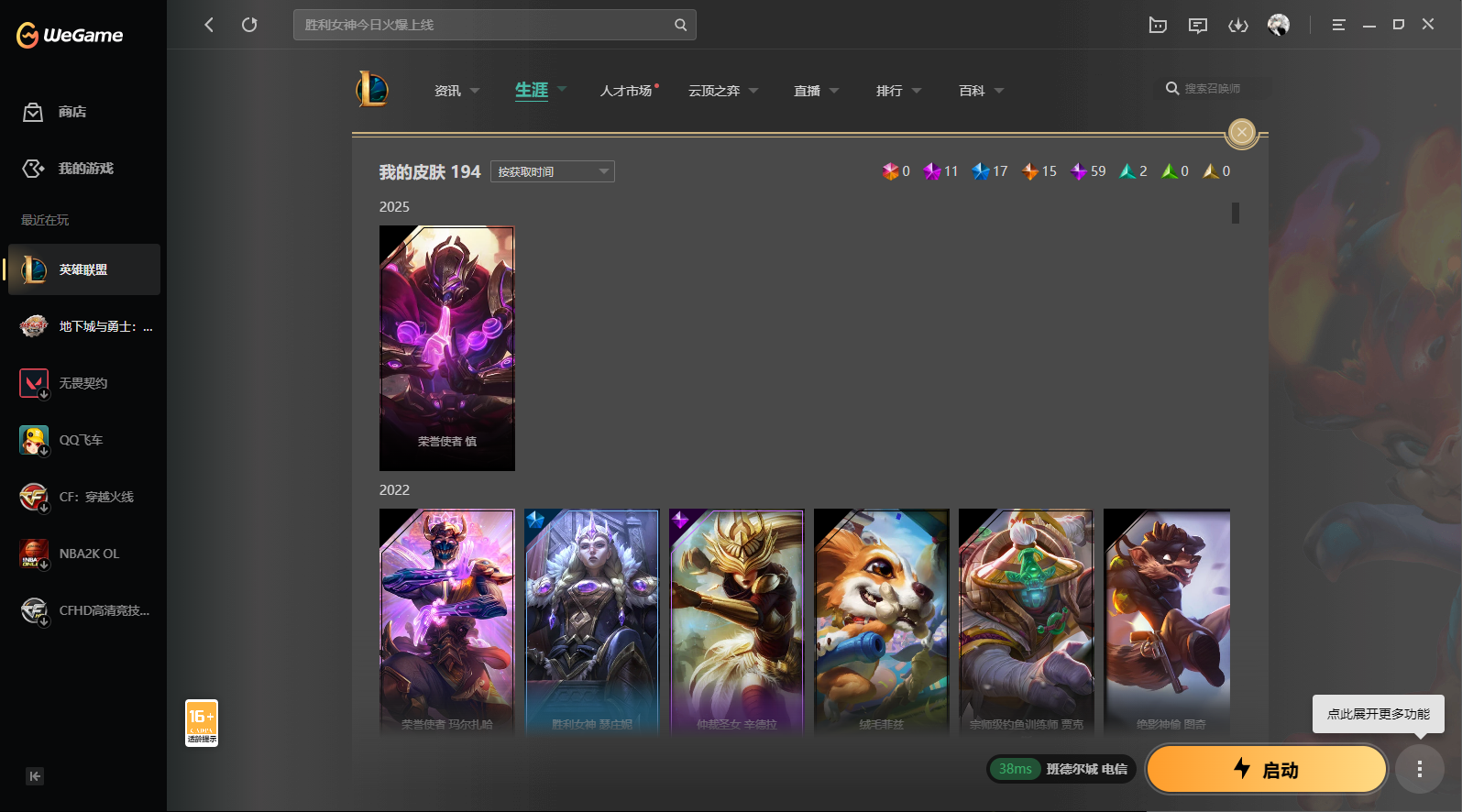Select NBA2K OL in the sidebar
The height and width of the screenshot is (812, 1462).
click(84, 554)
